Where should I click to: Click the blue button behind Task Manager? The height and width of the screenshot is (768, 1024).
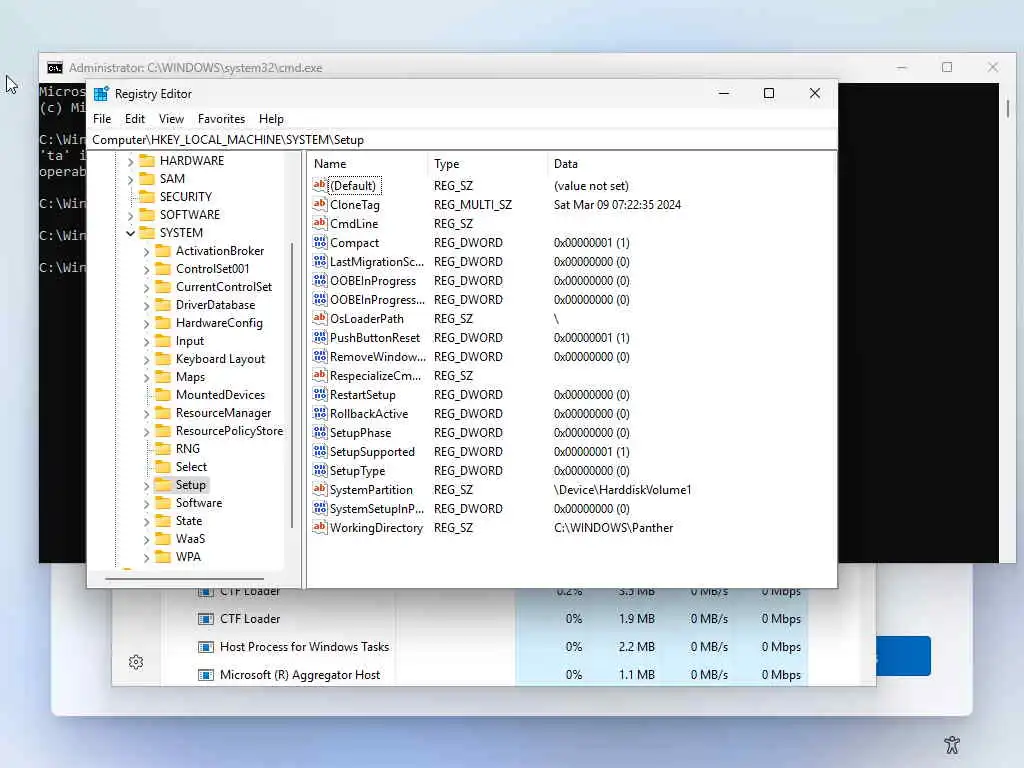pos(904,656)
